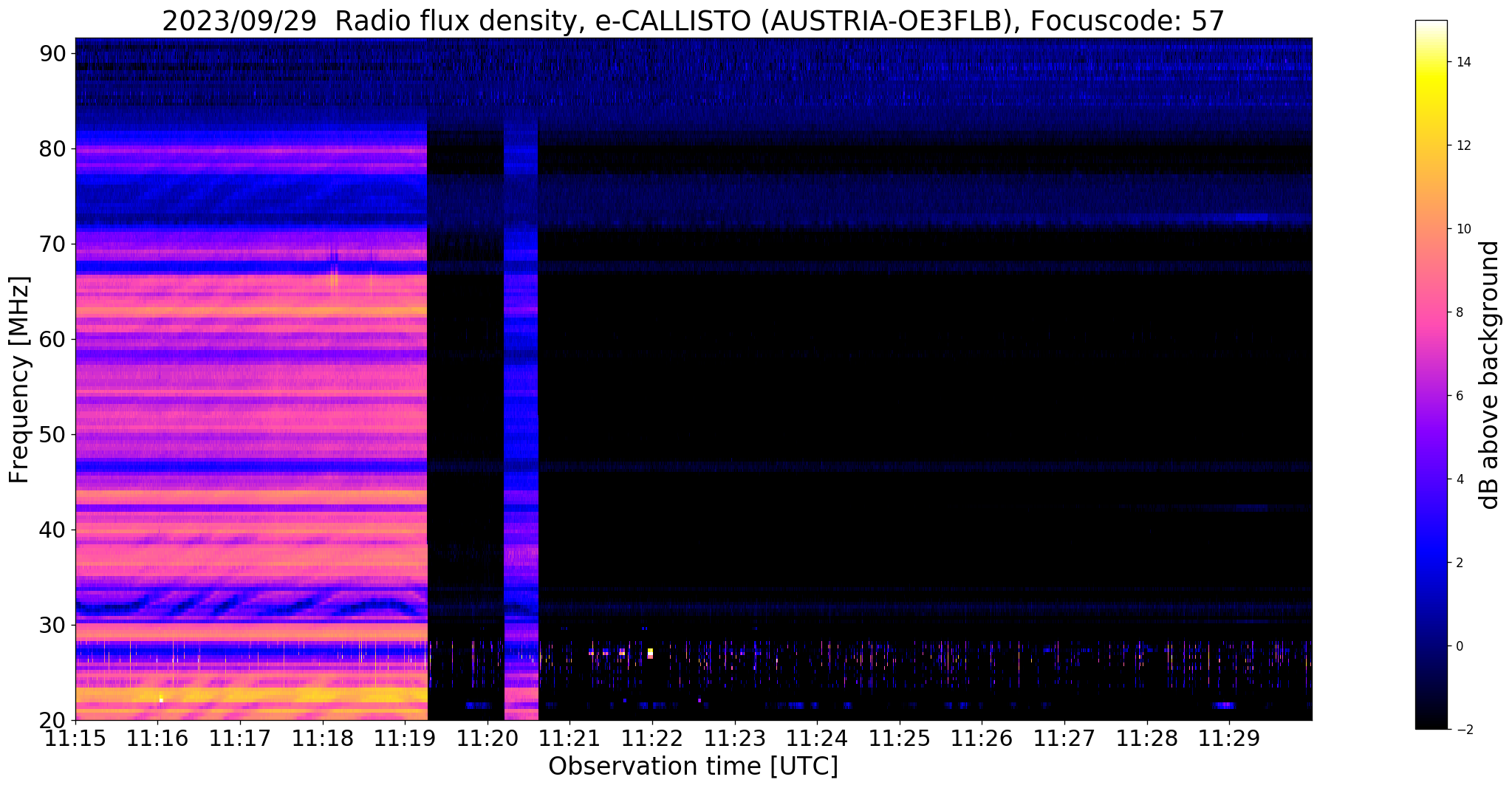
Task: Click the 11:28 time tick label
Action: (x=1147, y=739)
